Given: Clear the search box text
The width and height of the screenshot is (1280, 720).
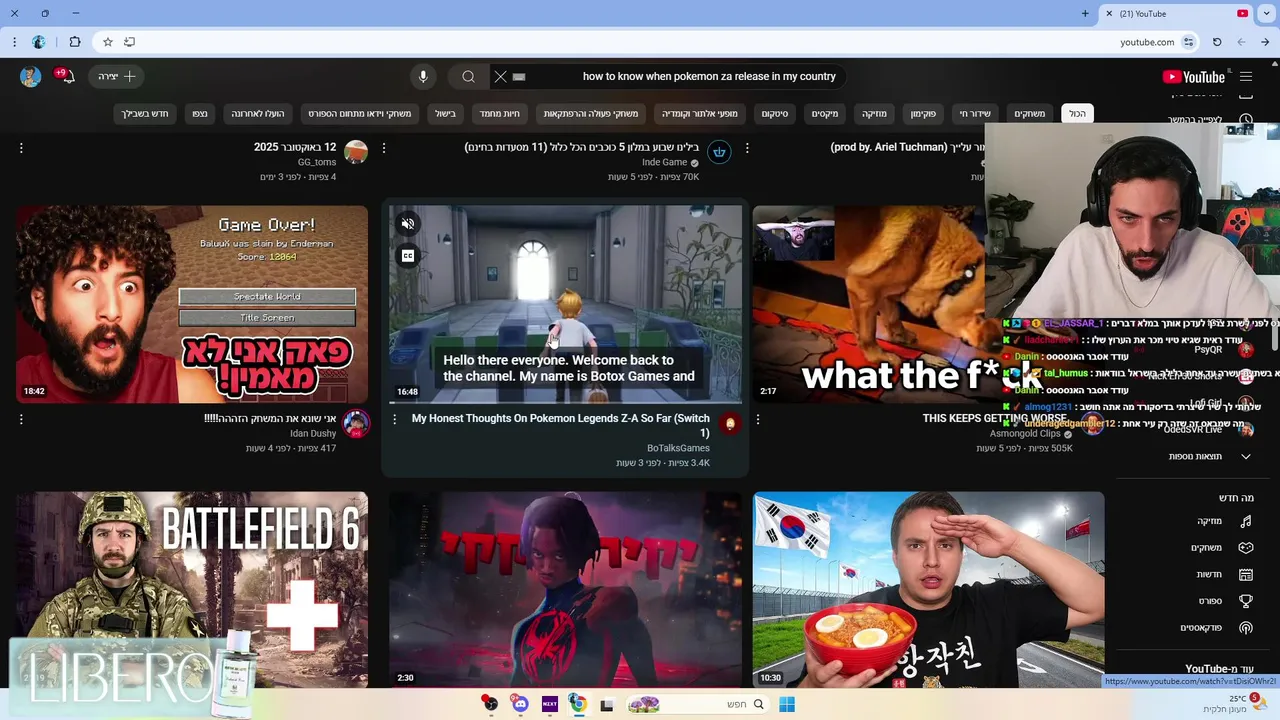Looking at the screenshot, I should point(501,77).
